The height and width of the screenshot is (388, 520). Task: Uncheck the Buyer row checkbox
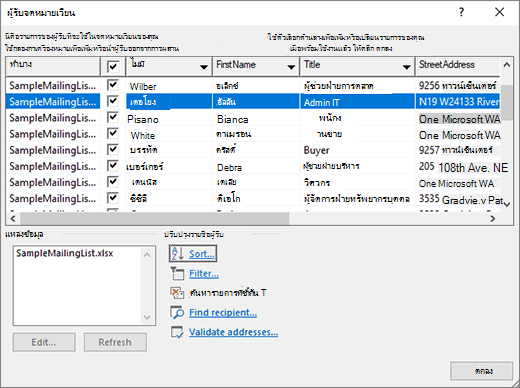pos(113,150)
